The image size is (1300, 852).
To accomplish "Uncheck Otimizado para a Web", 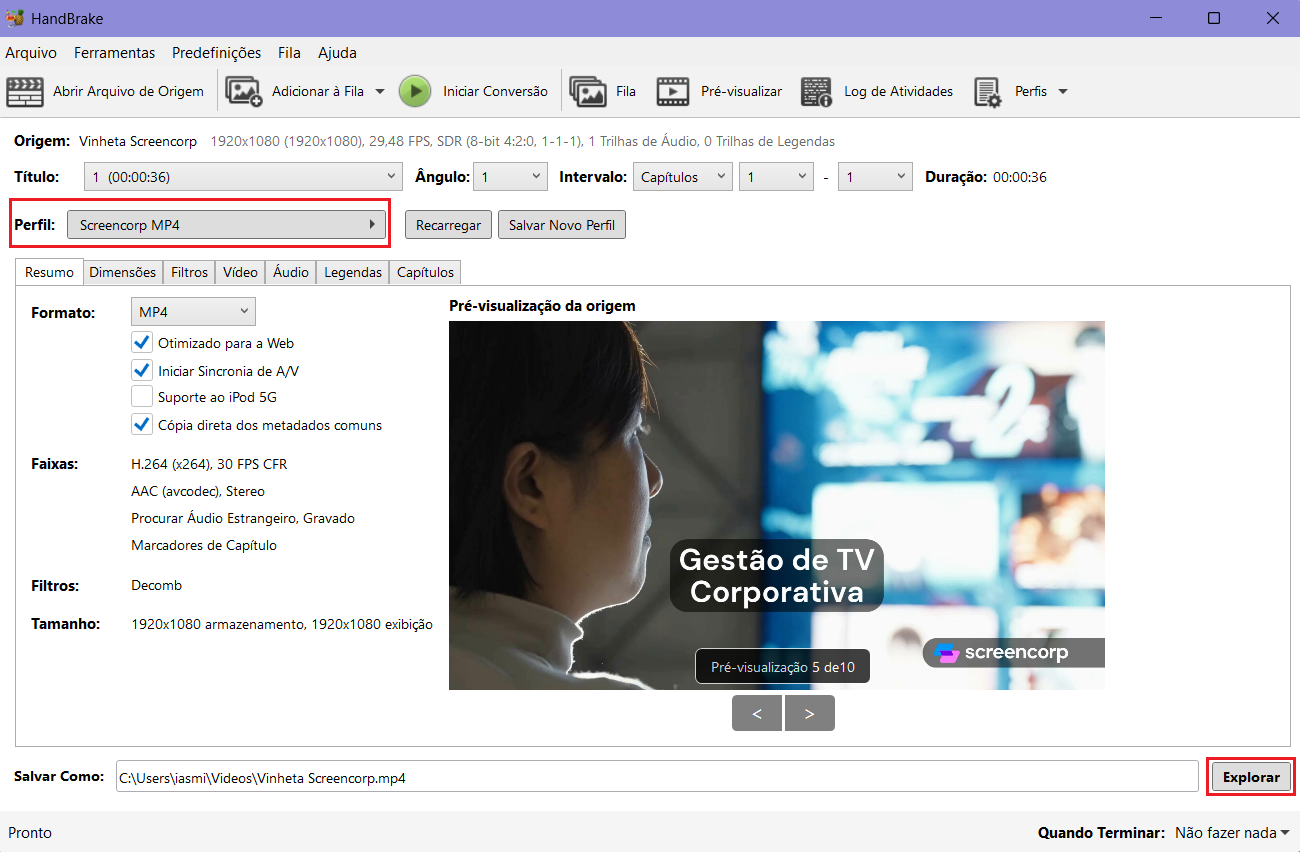I will [x=142, y=343].
